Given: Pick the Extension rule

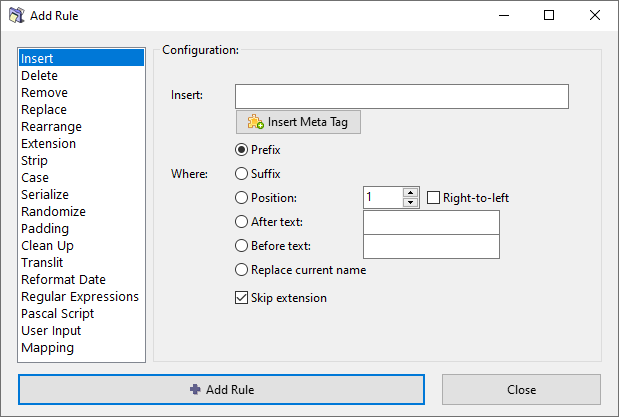Looking at the screenshot, I should tap(81, 143).
